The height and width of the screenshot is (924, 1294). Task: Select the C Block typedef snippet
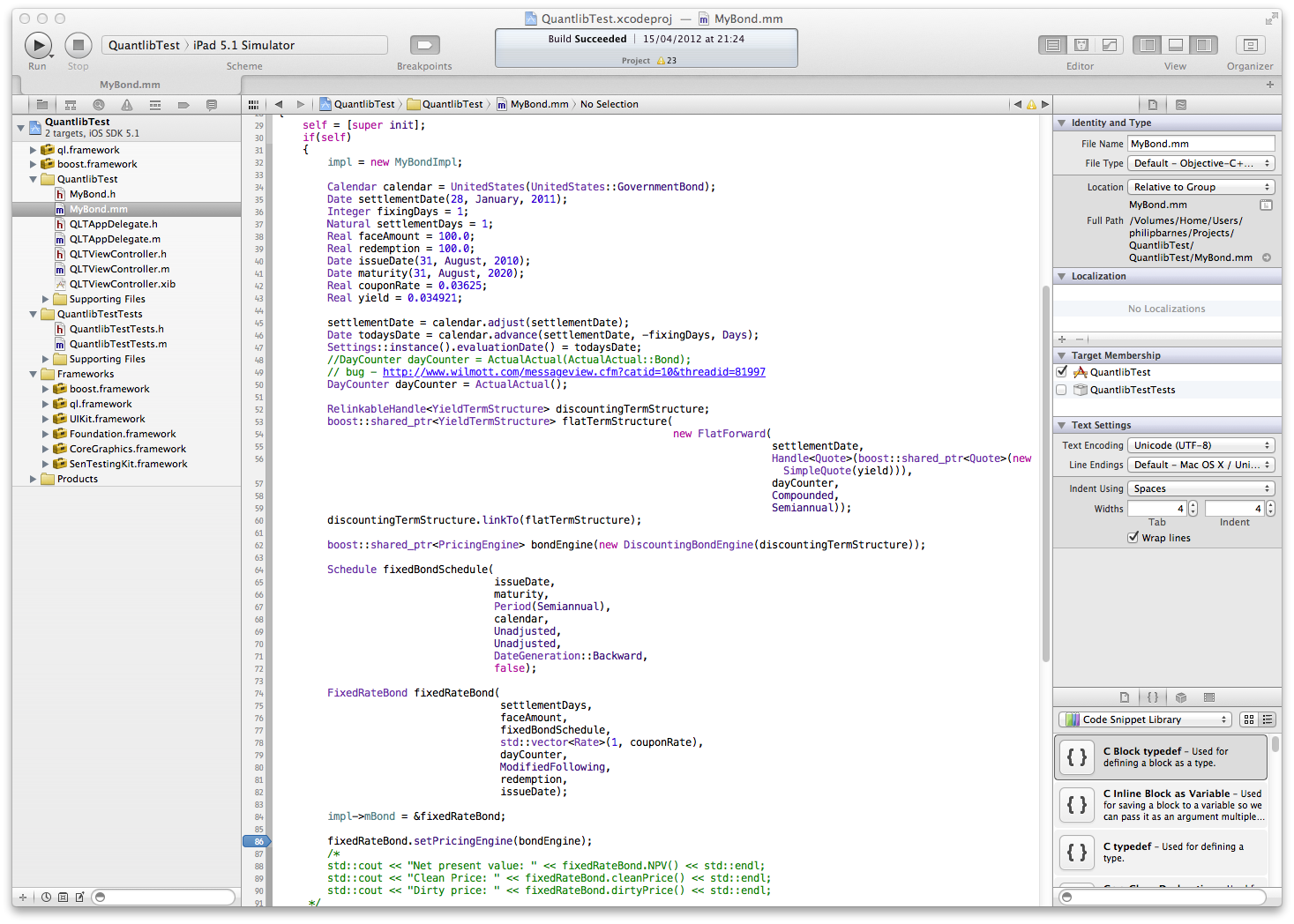click(x=1162, y=757)
